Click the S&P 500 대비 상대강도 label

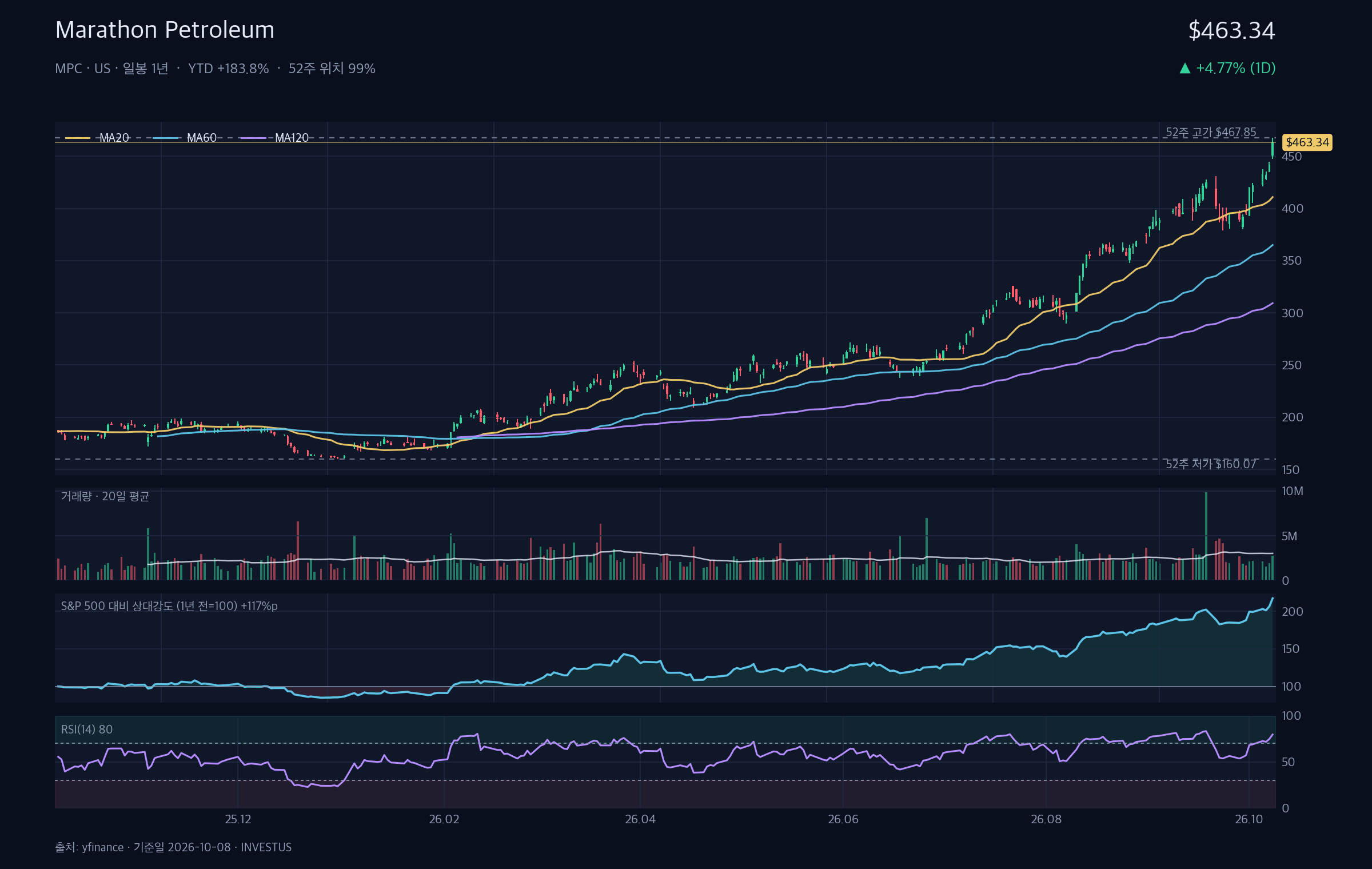tap(169, 606)
